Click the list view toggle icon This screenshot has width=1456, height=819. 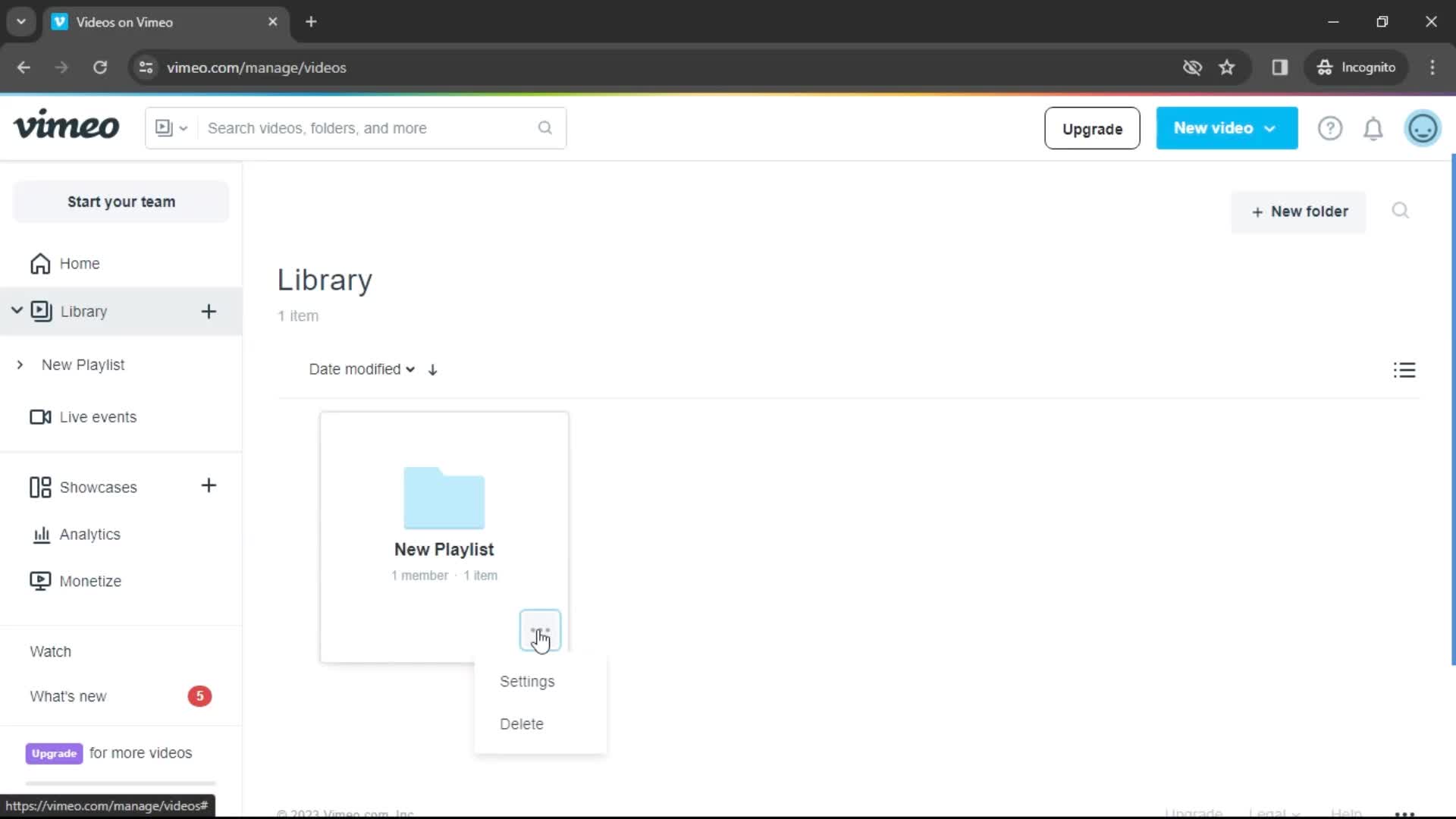point(1403,370)
